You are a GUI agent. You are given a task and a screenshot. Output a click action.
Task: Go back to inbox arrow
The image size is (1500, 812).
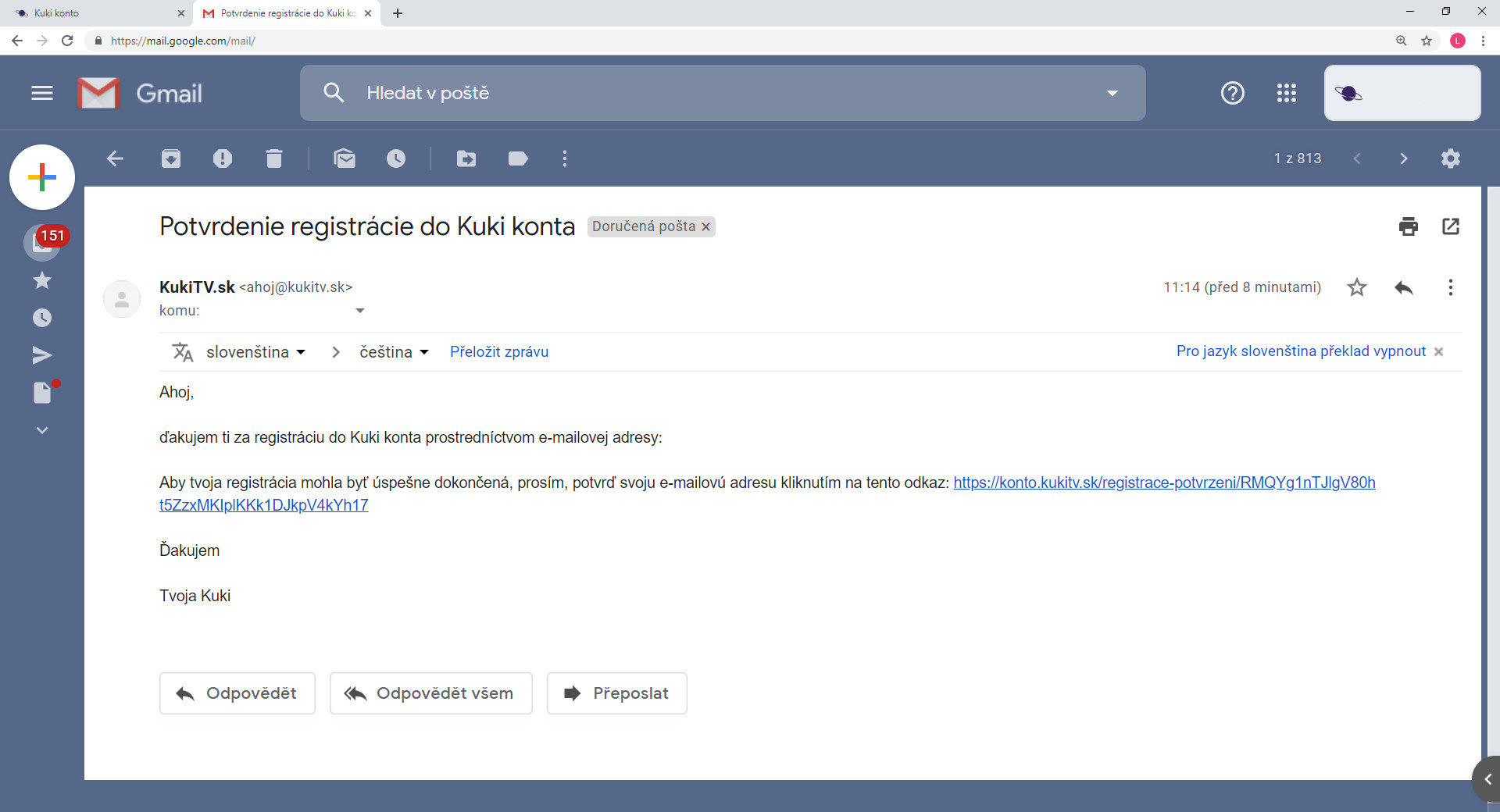pyautogui.click(x=115, y=158)
